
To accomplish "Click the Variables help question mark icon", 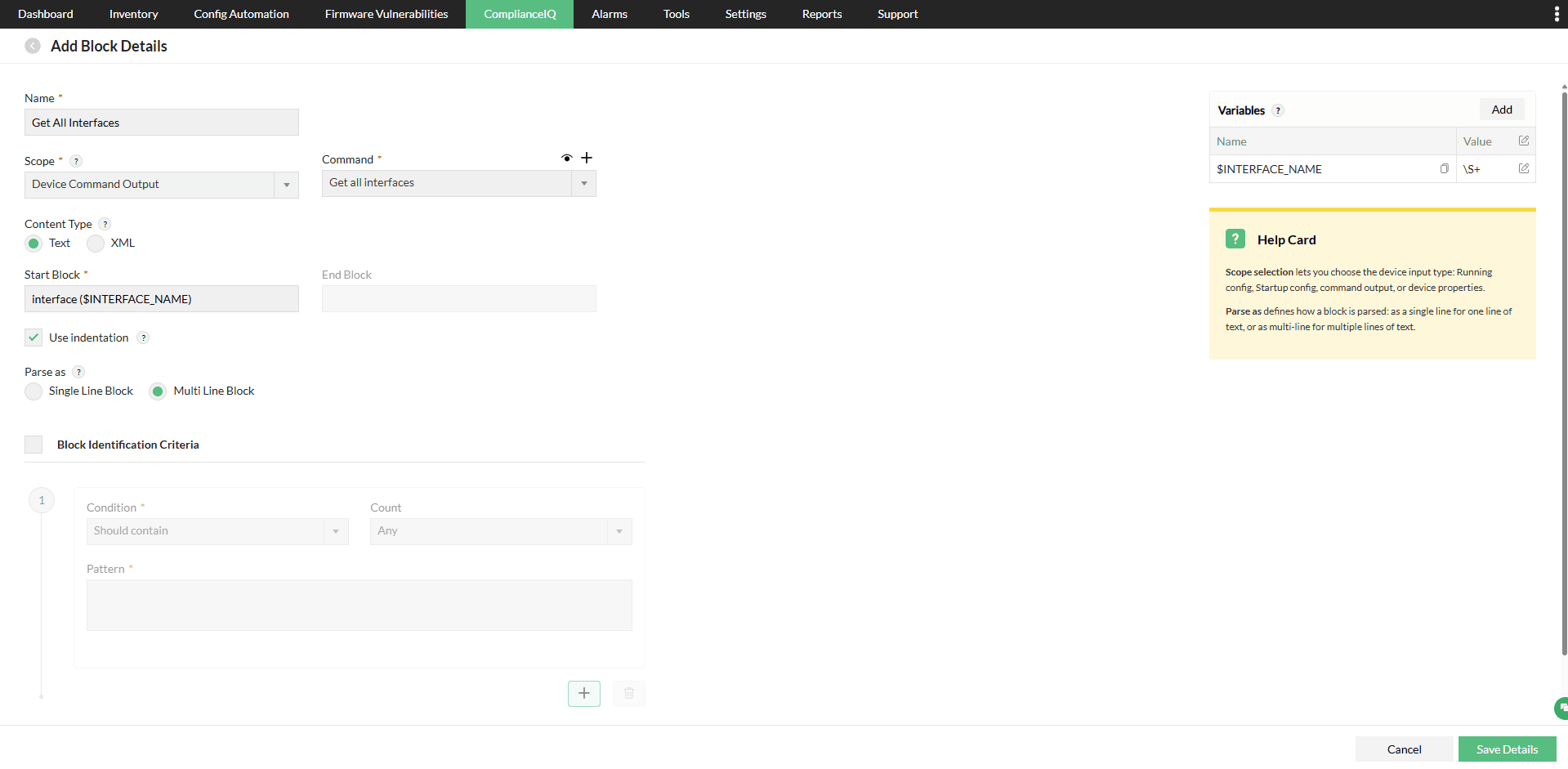I will [x=1277, y=110].
